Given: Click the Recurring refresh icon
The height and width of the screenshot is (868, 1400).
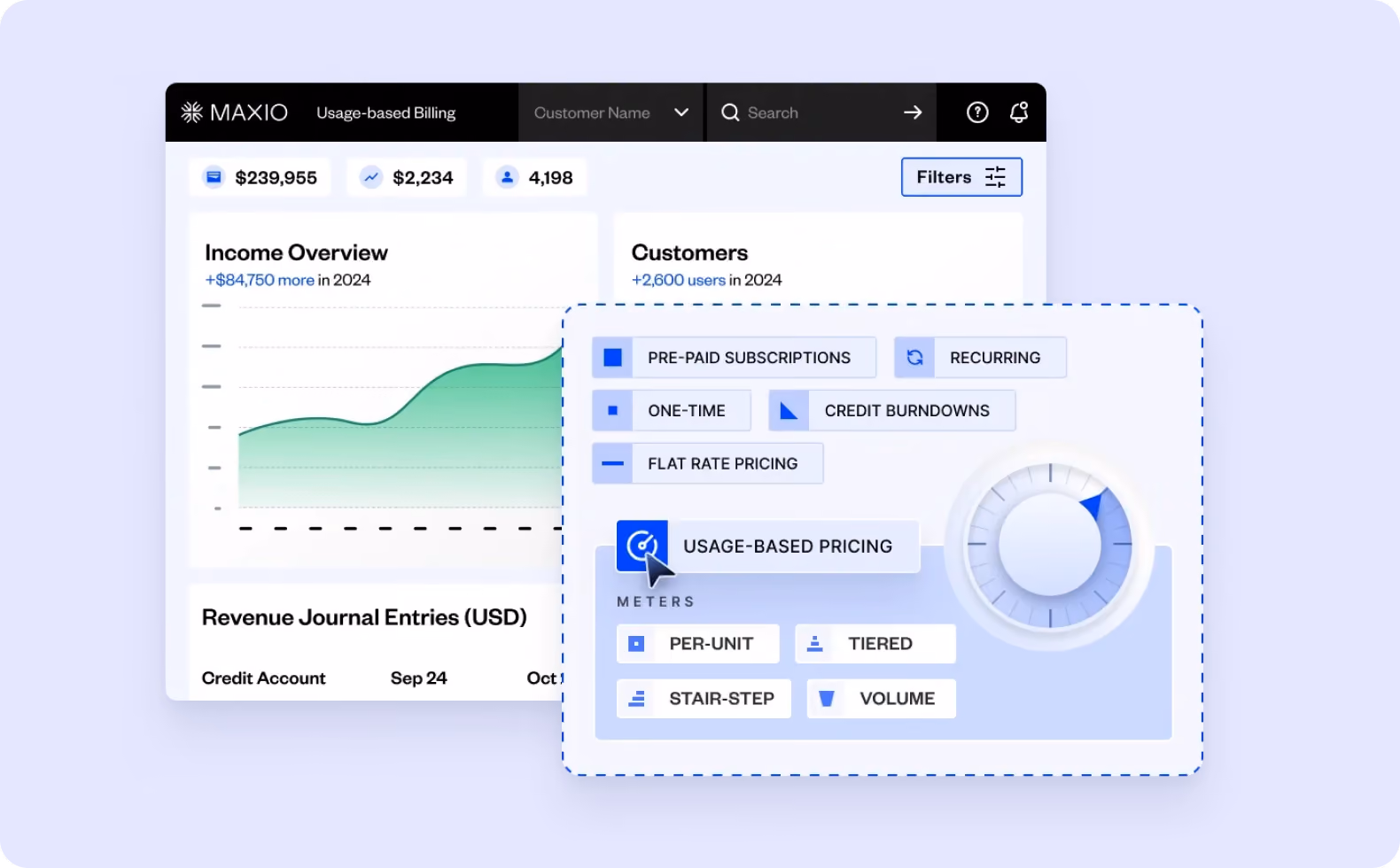Looking at the screenshot, I should [x=914, y=358].
